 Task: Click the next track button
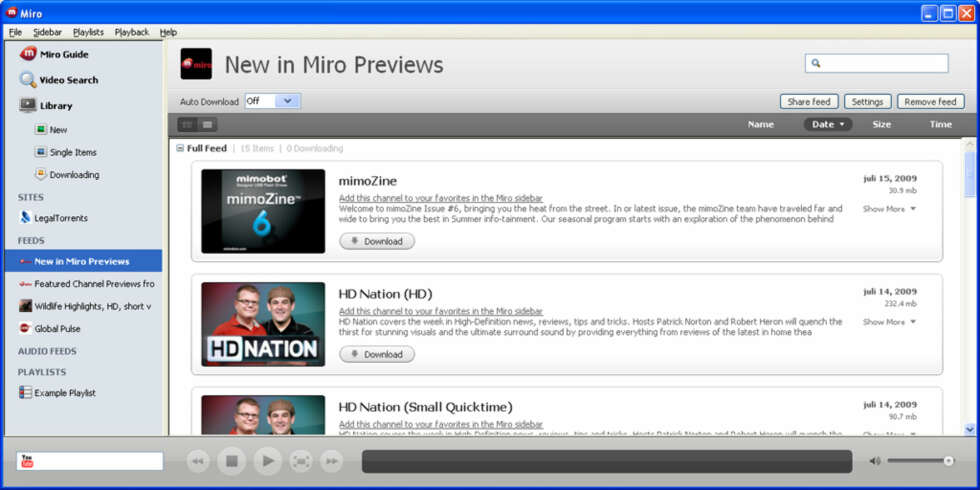[x=331, y=461]
